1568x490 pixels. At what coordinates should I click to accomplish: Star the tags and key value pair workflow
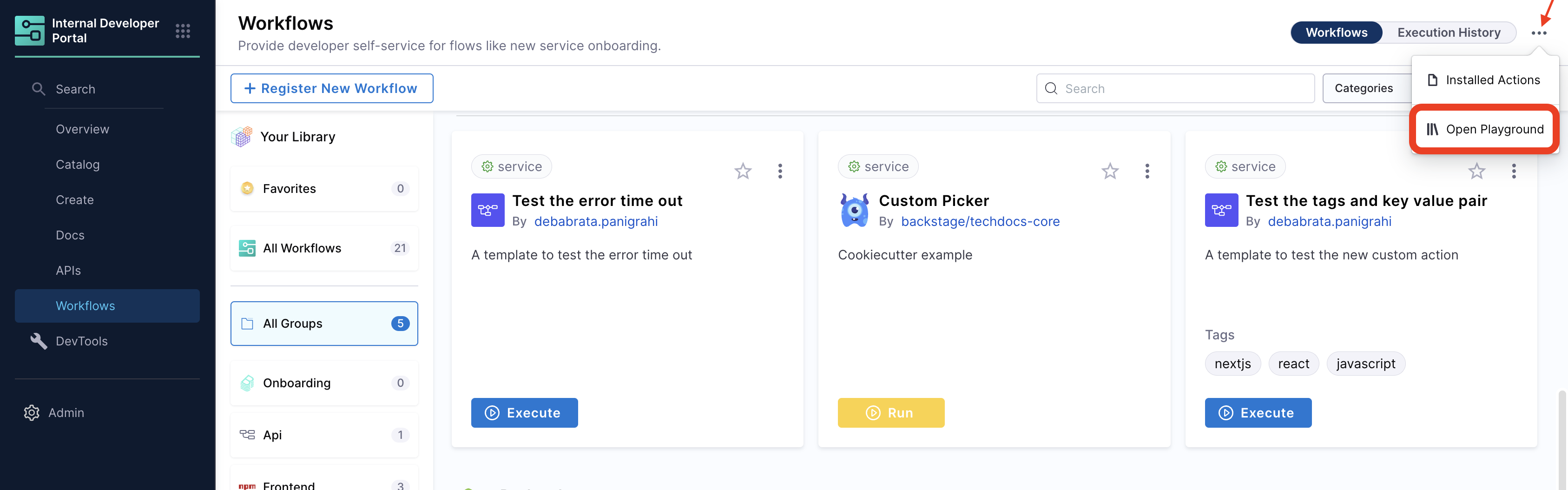[x=1476, y=171]
